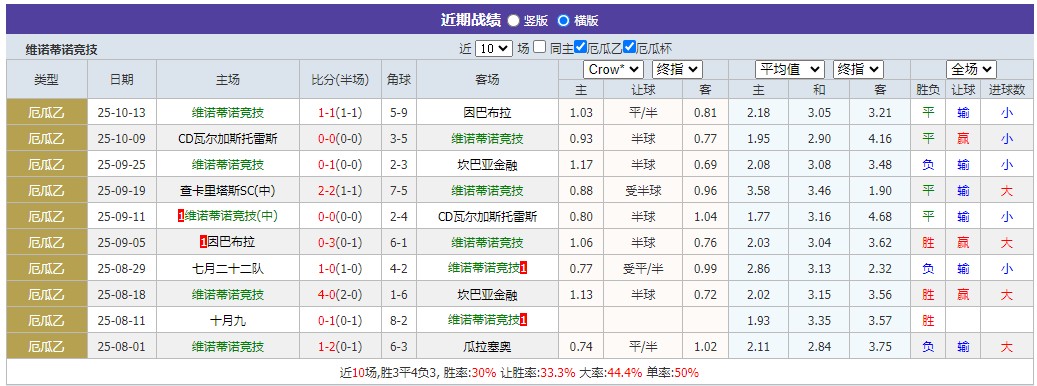
Task: Select the 横版 radio button
Action: click(563, 20)
